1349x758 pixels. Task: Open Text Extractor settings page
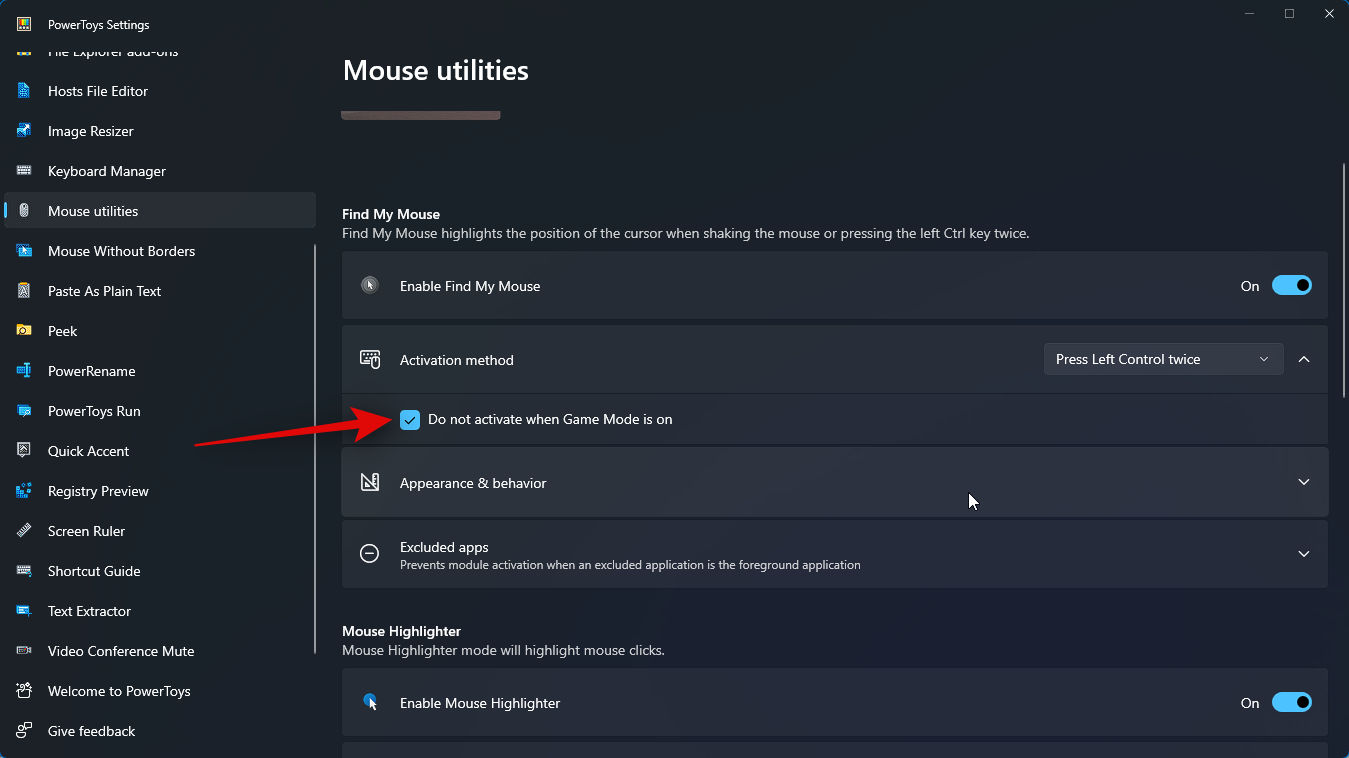click(x=160, y=611)
